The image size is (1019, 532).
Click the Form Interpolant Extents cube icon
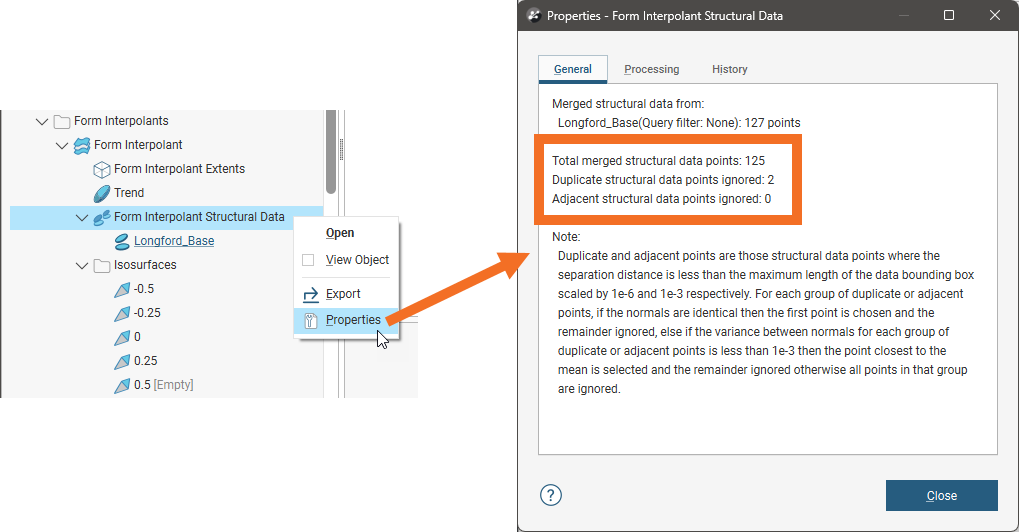(x=102, y=170)
